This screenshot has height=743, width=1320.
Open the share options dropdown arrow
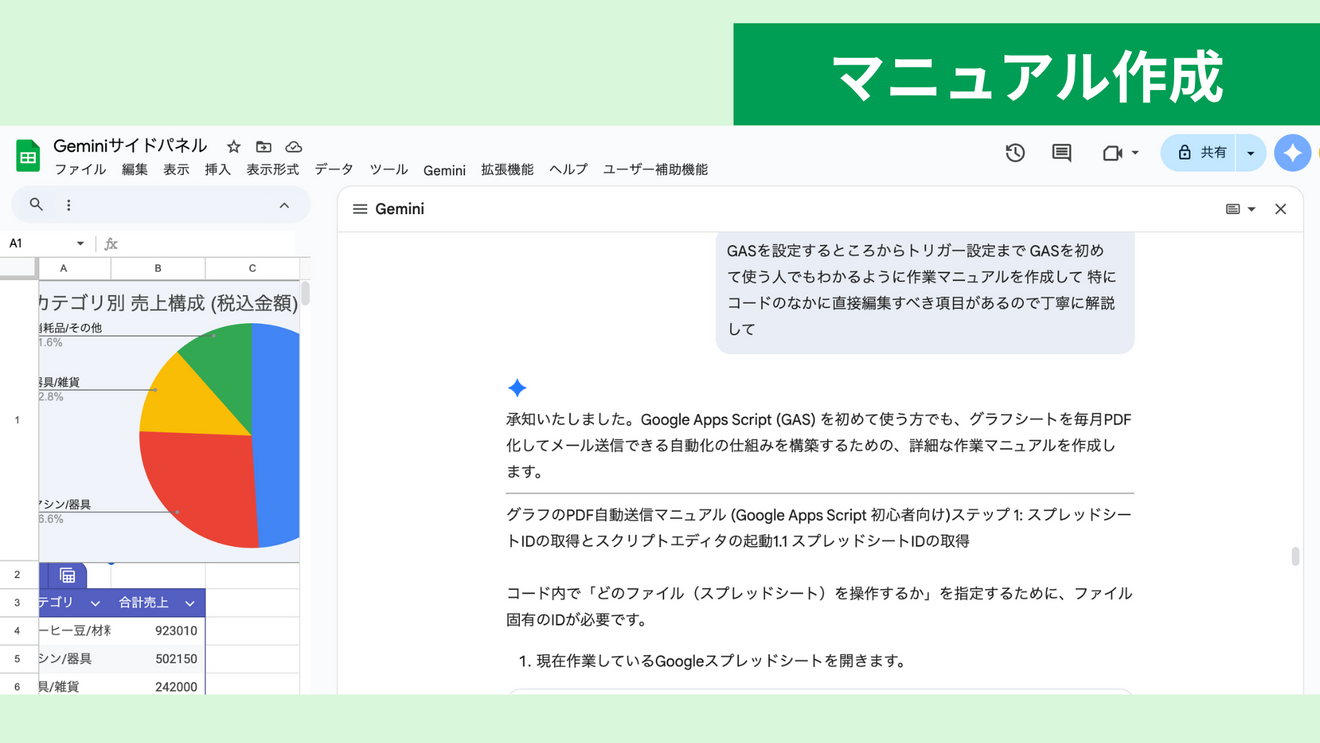[x=1251, y=153]
